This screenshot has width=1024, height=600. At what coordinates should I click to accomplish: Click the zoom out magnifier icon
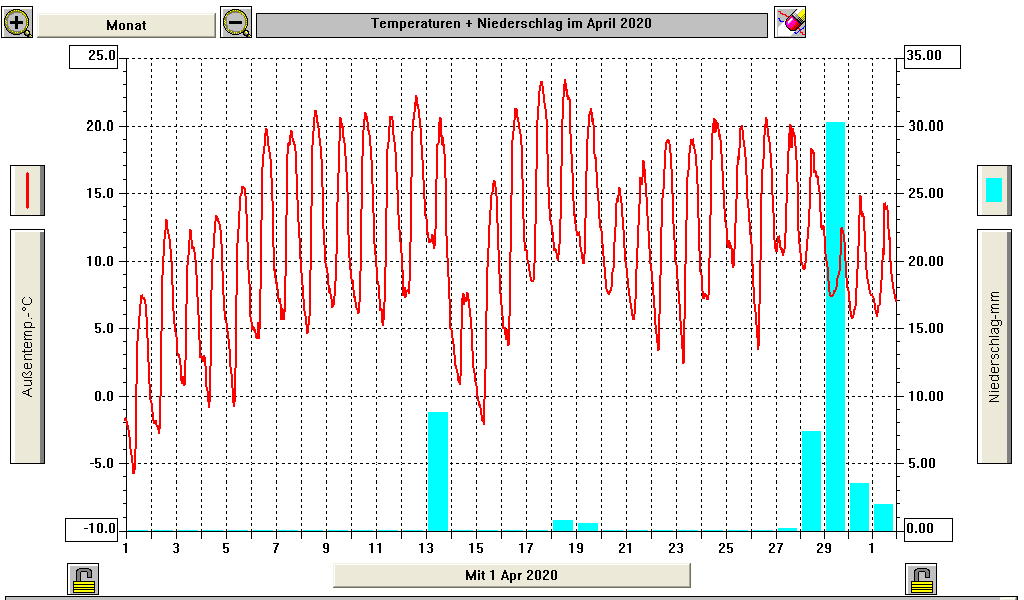[236, 23]
